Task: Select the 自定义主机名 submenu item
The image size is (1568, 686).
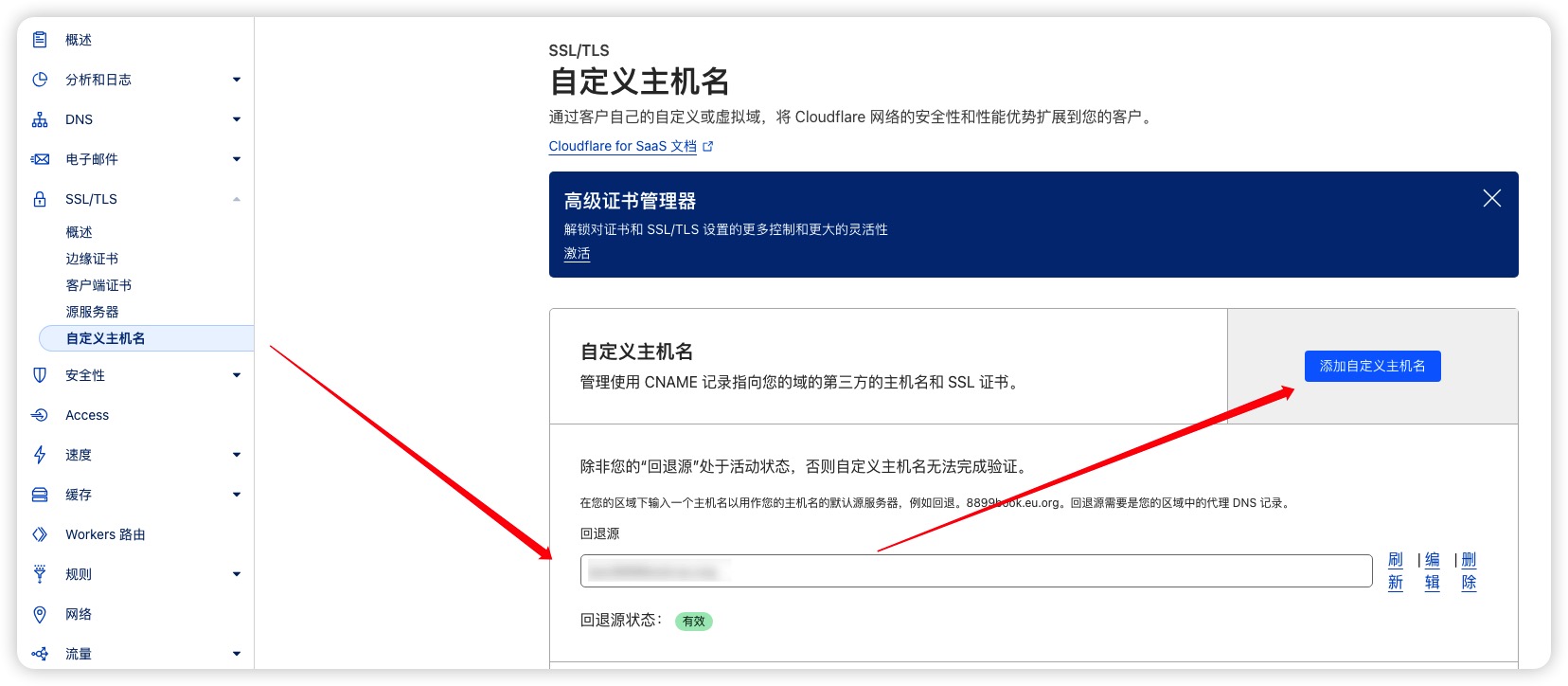Action: tap(146, 338)
